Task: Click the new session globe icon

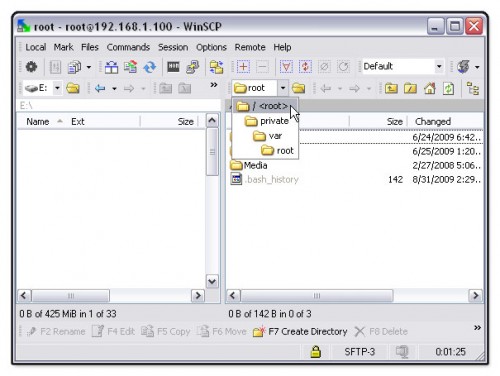Action: [x=463, y=67]
